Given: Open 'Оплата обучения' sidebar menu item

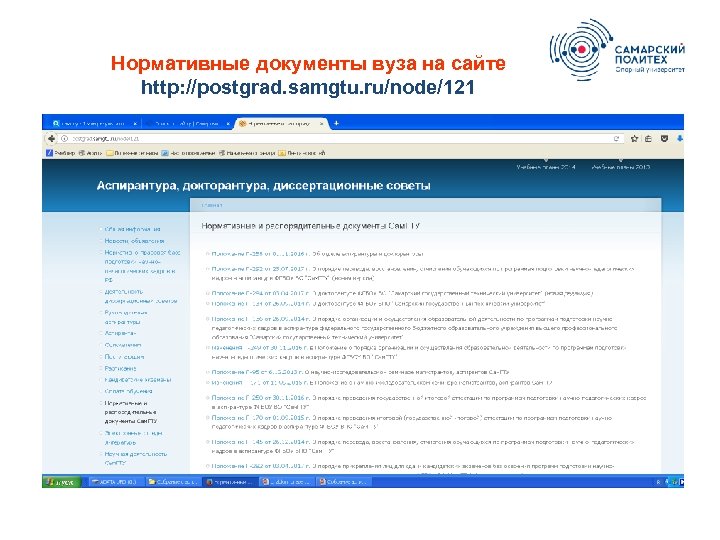Looking at the screenshot, I should tap(128, 391).
